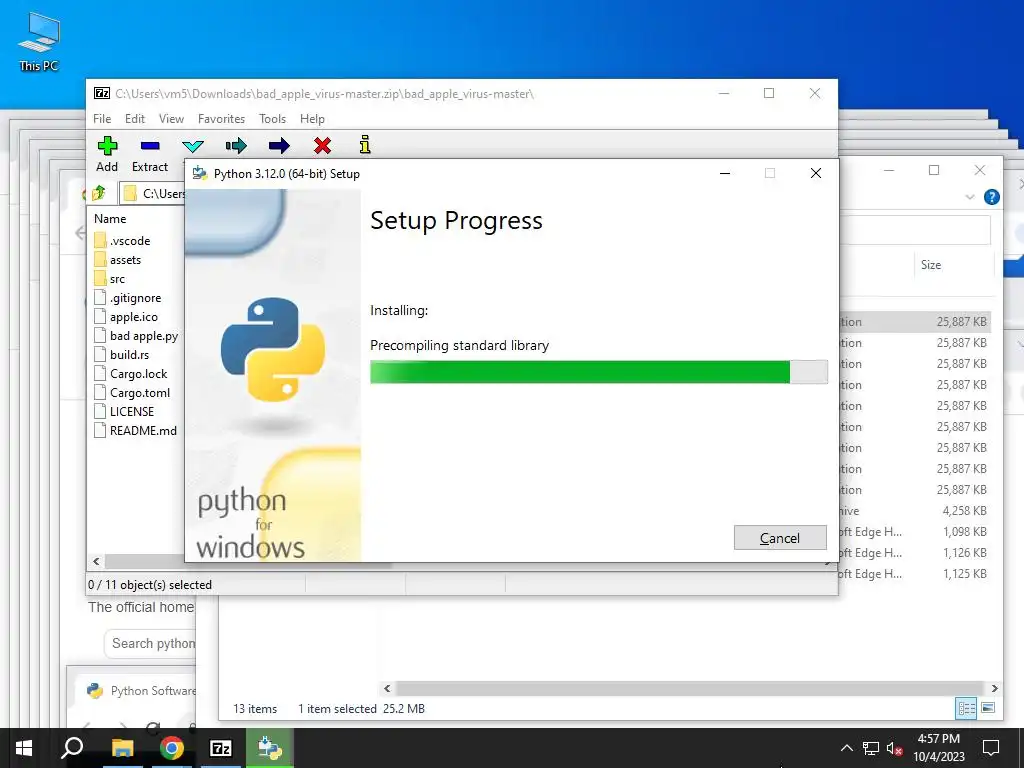The height and width of the screenshot is (768, 1024).
Task: Click the Explorer horizontal scrollbar right arrow
Action: point(994,688)
